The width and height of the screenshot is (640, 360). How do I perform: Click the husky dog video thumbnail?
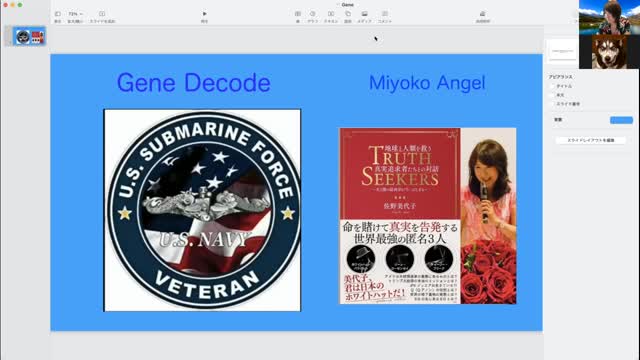pyautogui.click(x=609, y=51)
